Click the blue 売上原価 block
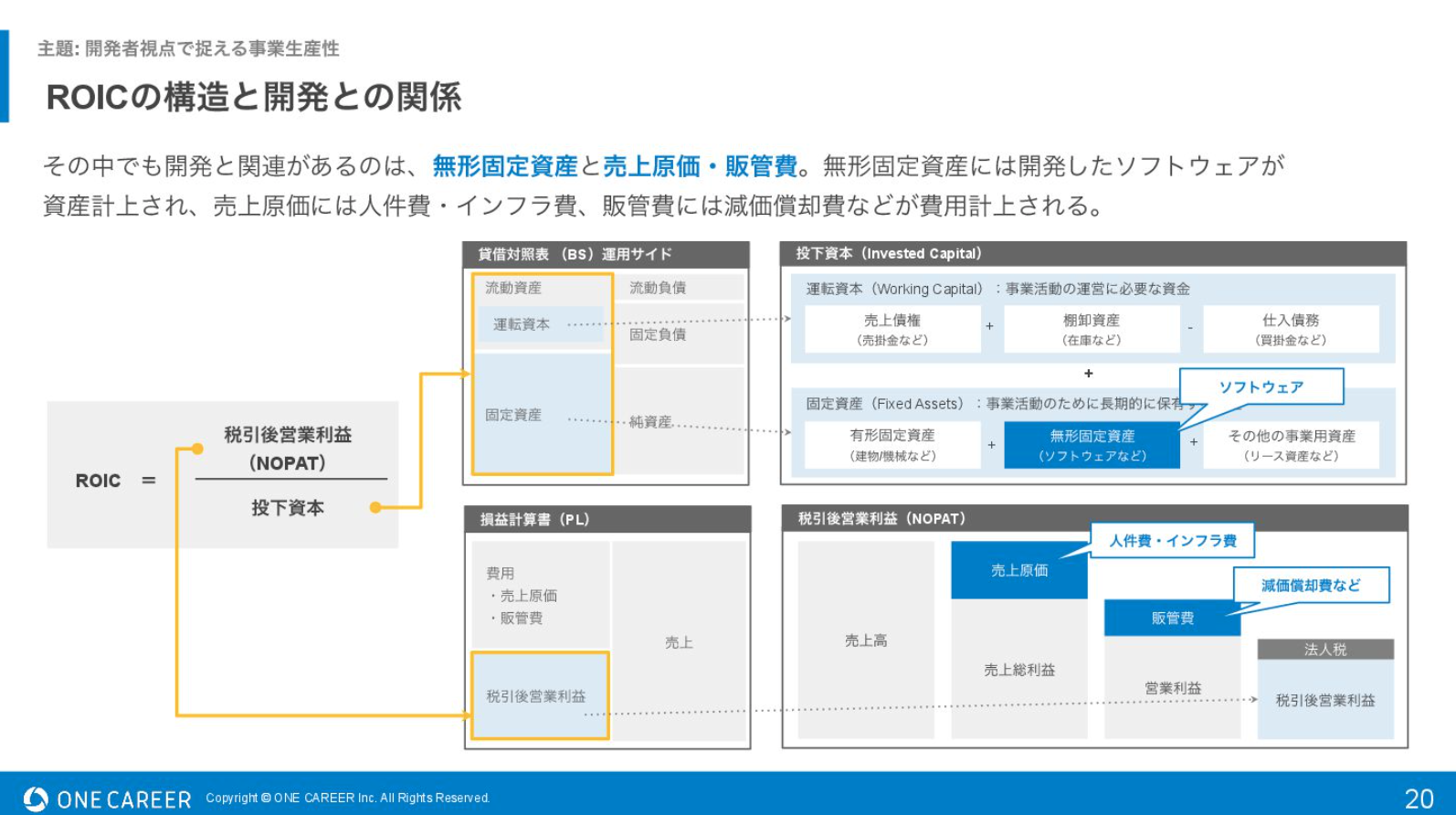 (x=1019, y=570)
